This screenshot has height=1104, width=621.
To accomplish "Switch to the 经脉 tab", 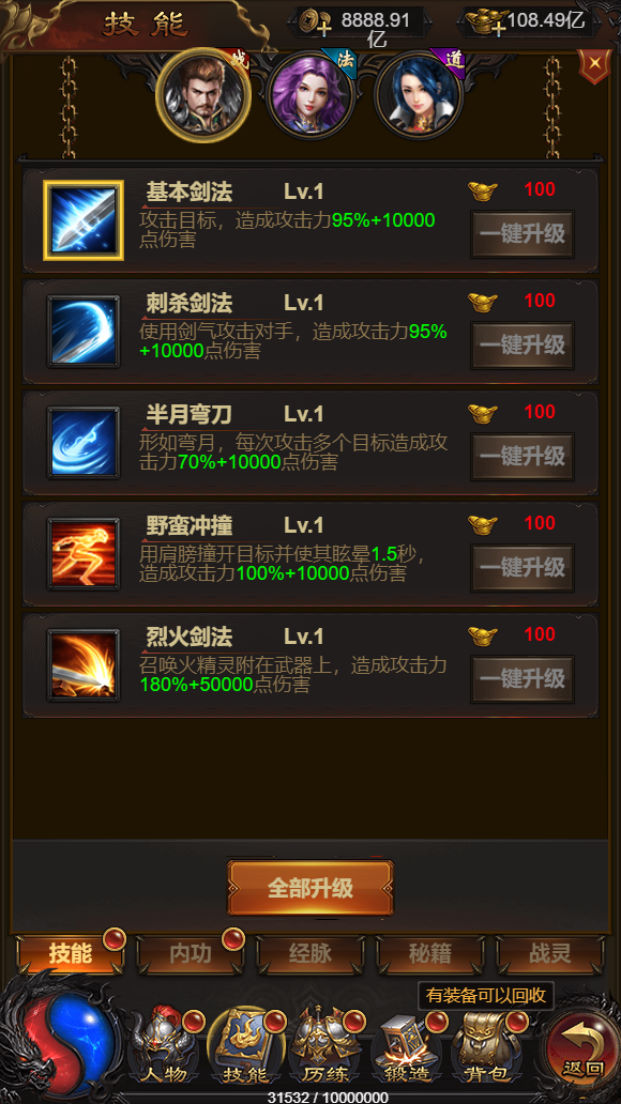I will [x=310, y=955].
